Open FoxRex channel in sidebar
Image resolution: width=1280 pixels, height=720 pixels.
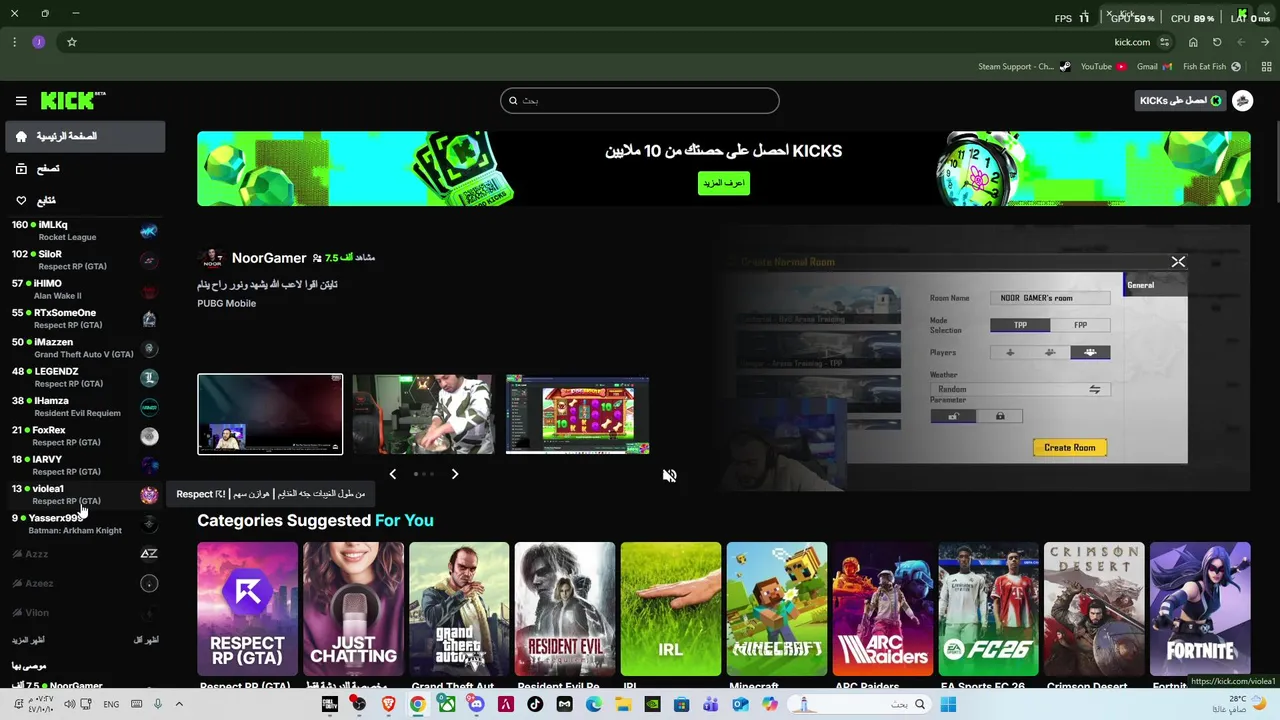tap(85, 436)
